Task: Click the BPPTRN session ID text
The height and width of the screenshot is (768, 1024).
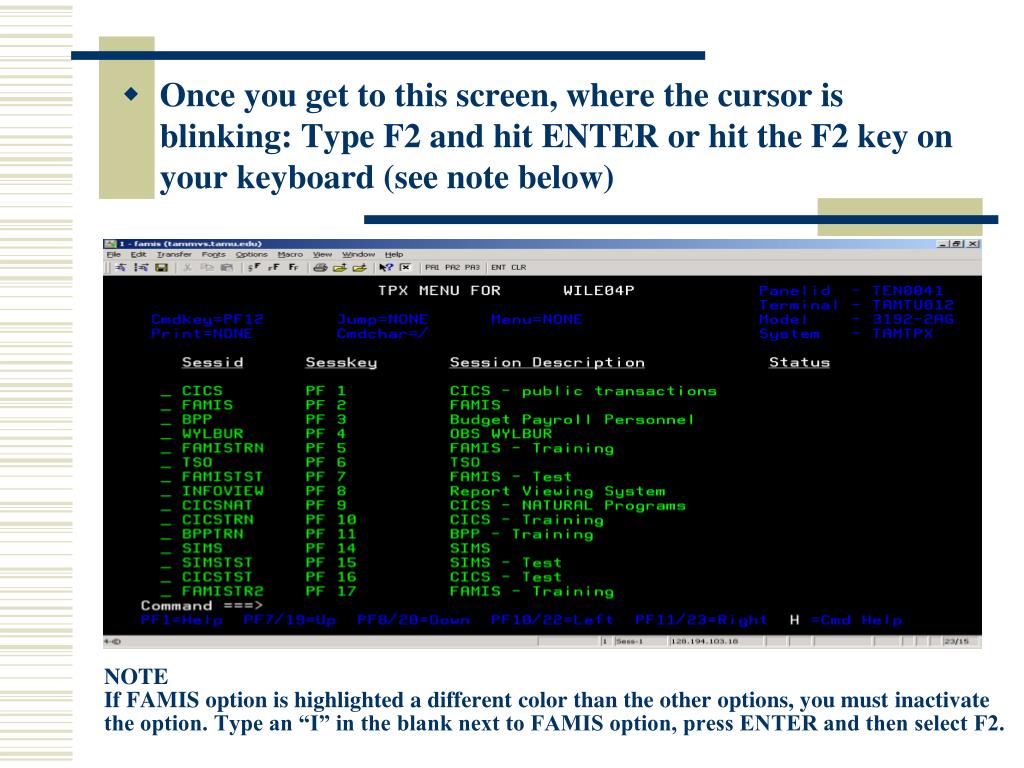Action: coord(213,534)
